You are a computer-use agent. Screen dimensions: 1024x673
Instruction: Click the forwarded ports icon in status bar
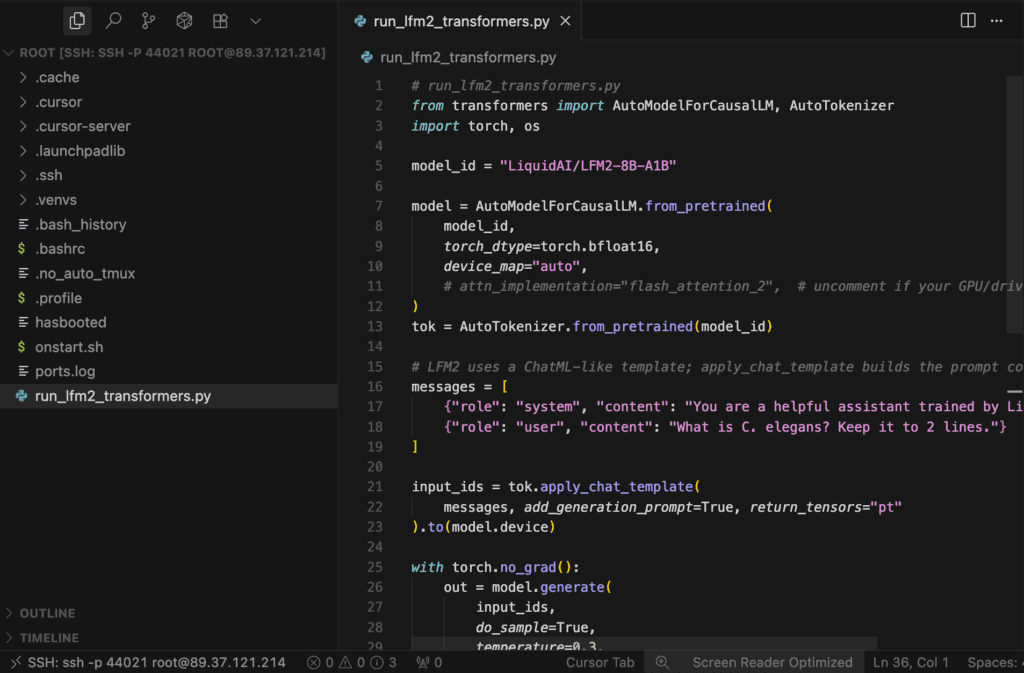pyautogui.click(x=429, y=662)
